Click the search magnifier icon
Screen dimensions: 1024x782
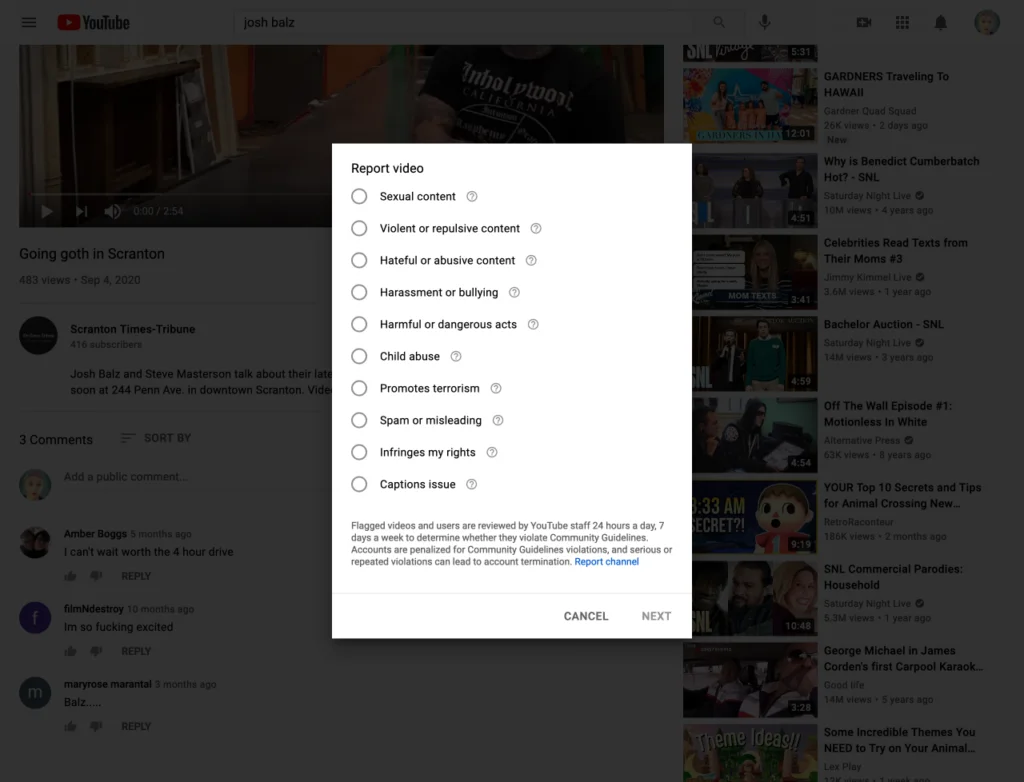coord(718,22)
